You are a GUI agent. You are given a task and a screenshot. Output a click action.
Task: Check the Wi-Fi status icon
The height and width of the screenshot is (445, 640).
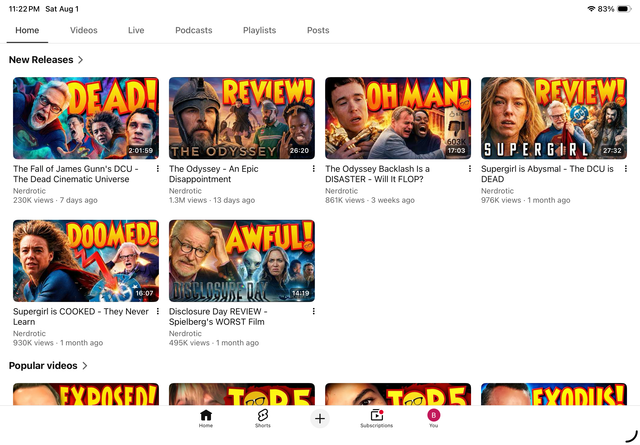591,9
